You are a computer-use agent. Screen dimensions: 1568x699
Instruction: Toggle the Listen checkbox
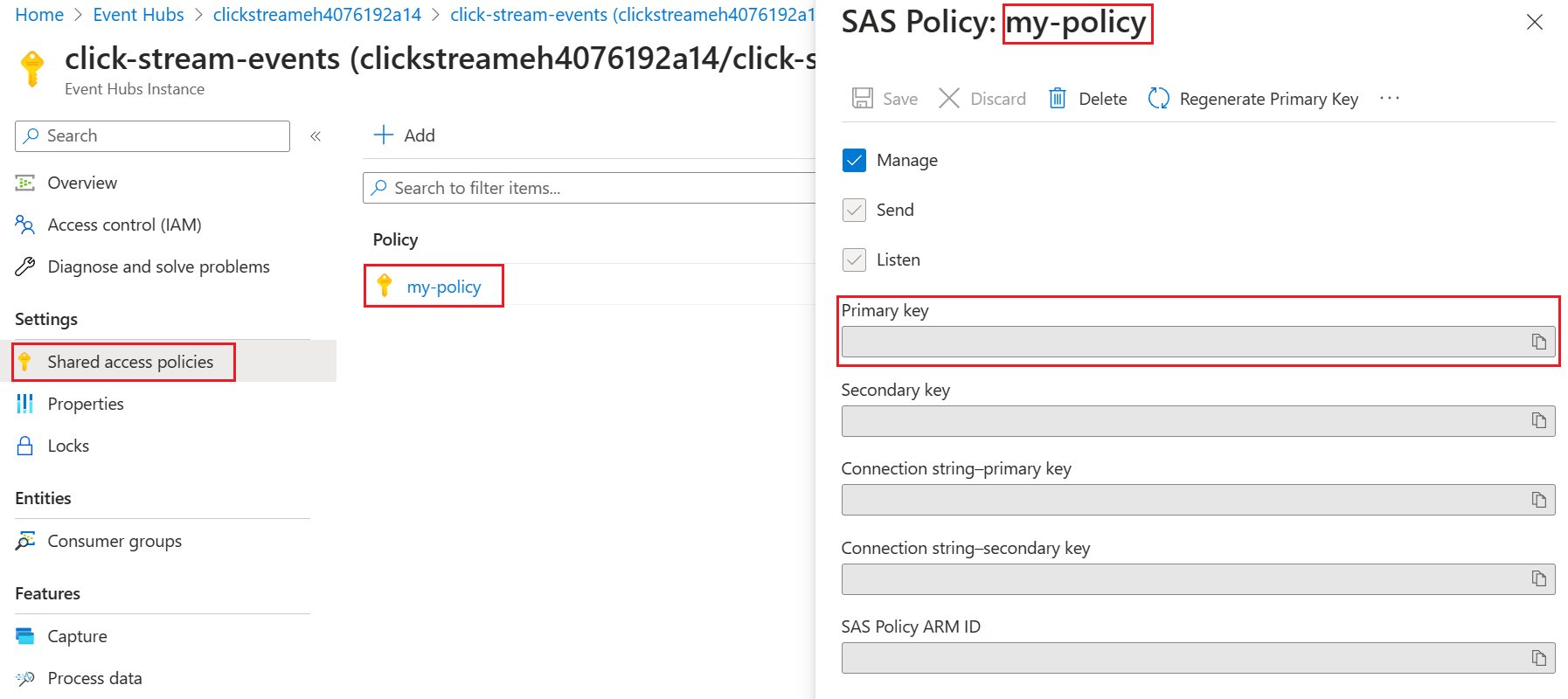(854, 260)
